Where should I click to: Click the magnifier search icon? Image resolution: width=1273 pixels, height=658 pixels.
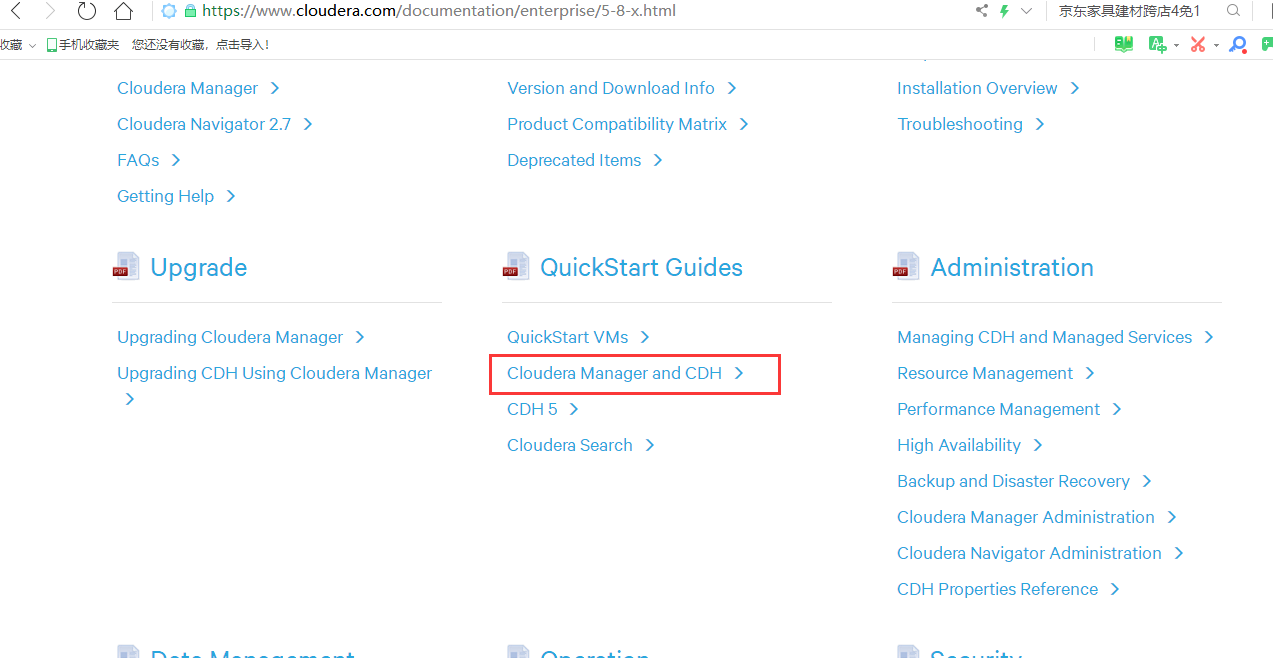1233,11
